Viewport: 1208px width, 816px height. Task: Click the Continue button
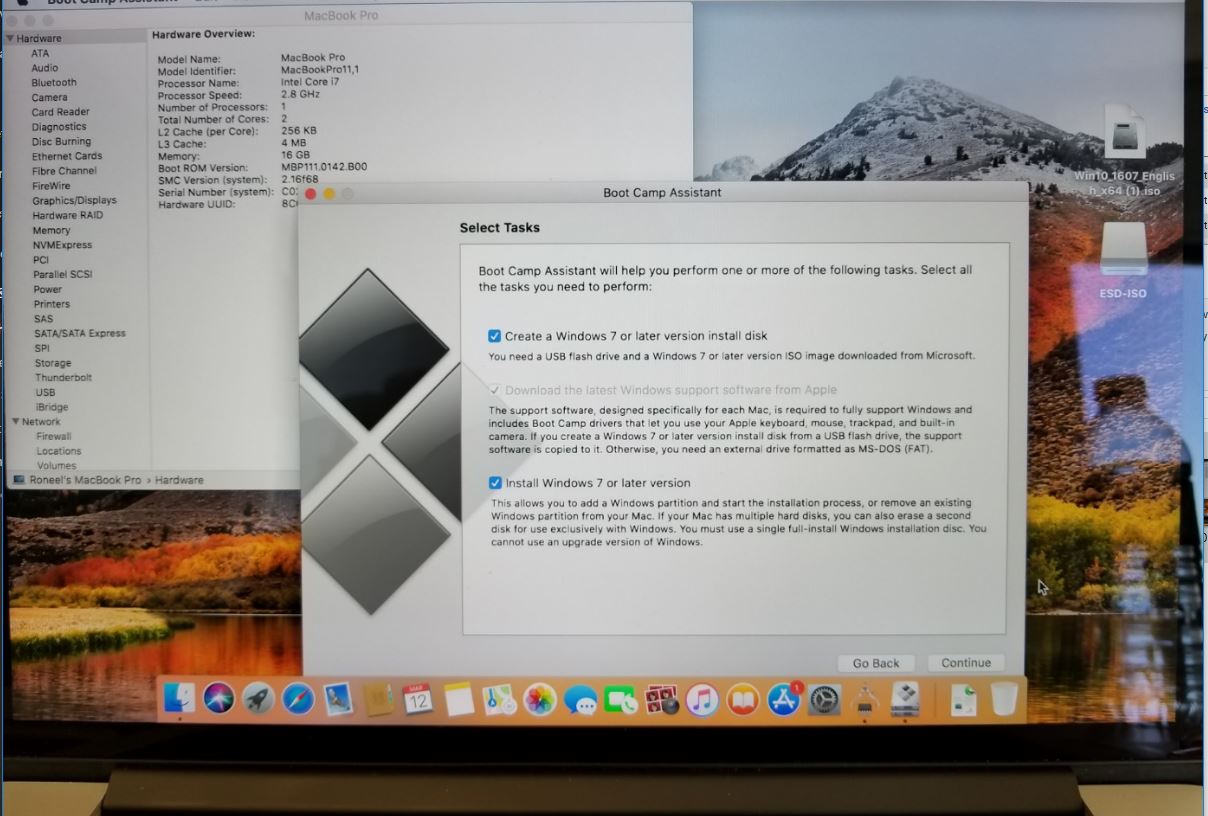click(965, 663)
